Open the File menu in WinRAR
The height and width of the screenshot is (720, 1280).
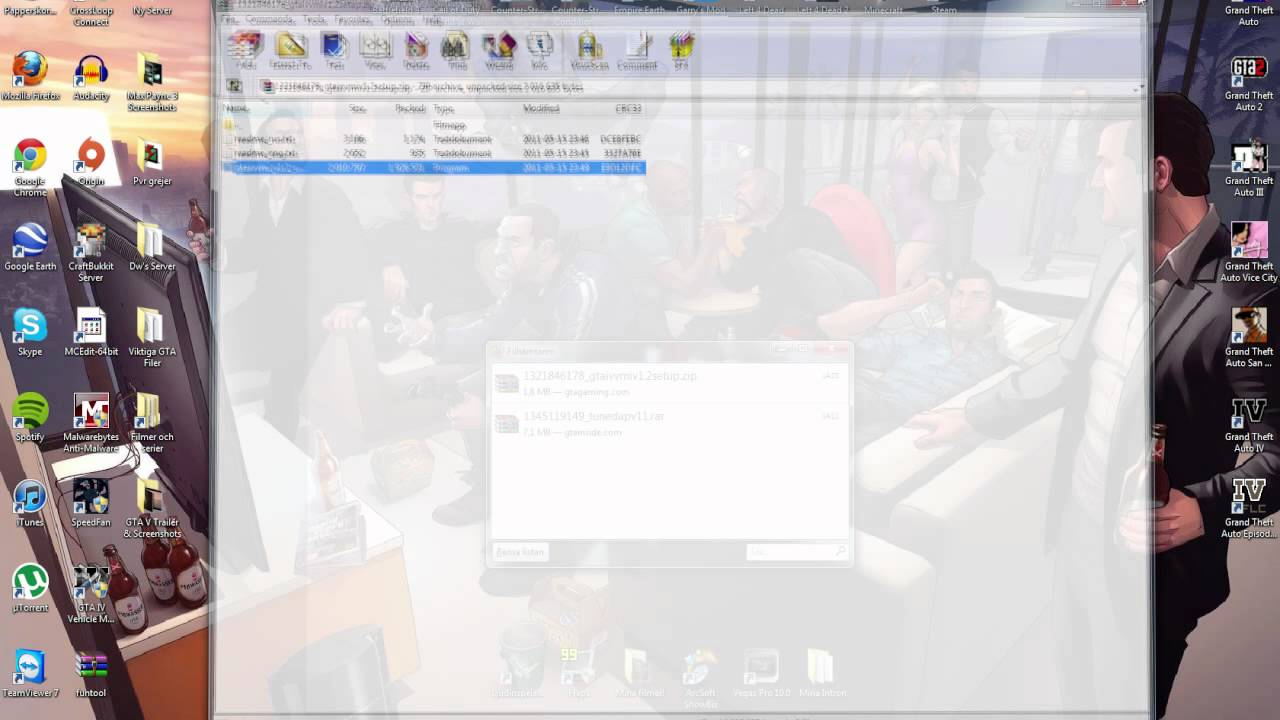tap(229, 19)
